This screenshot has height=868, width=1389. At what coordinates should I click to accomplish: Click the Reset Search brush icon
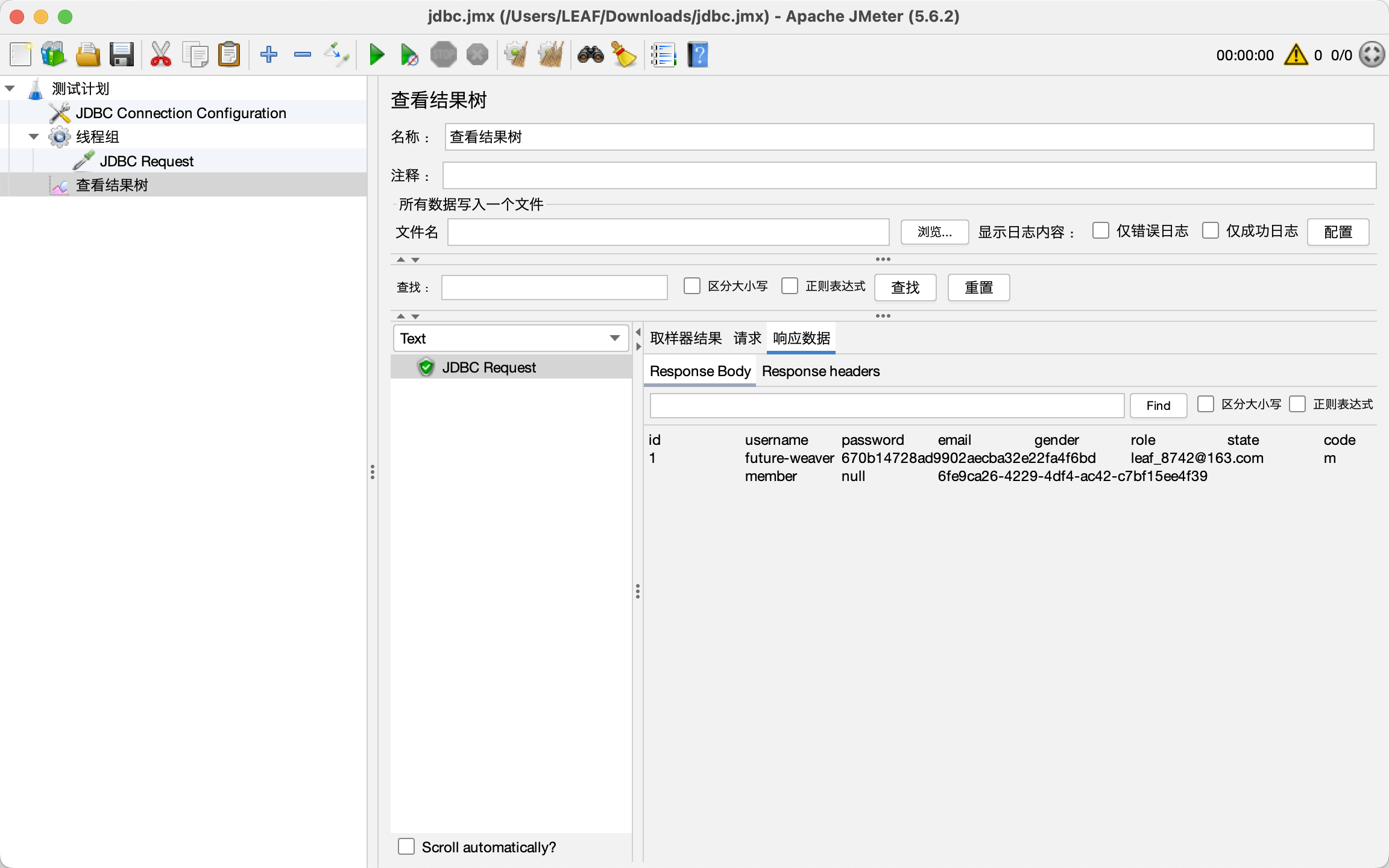(624, 55)
